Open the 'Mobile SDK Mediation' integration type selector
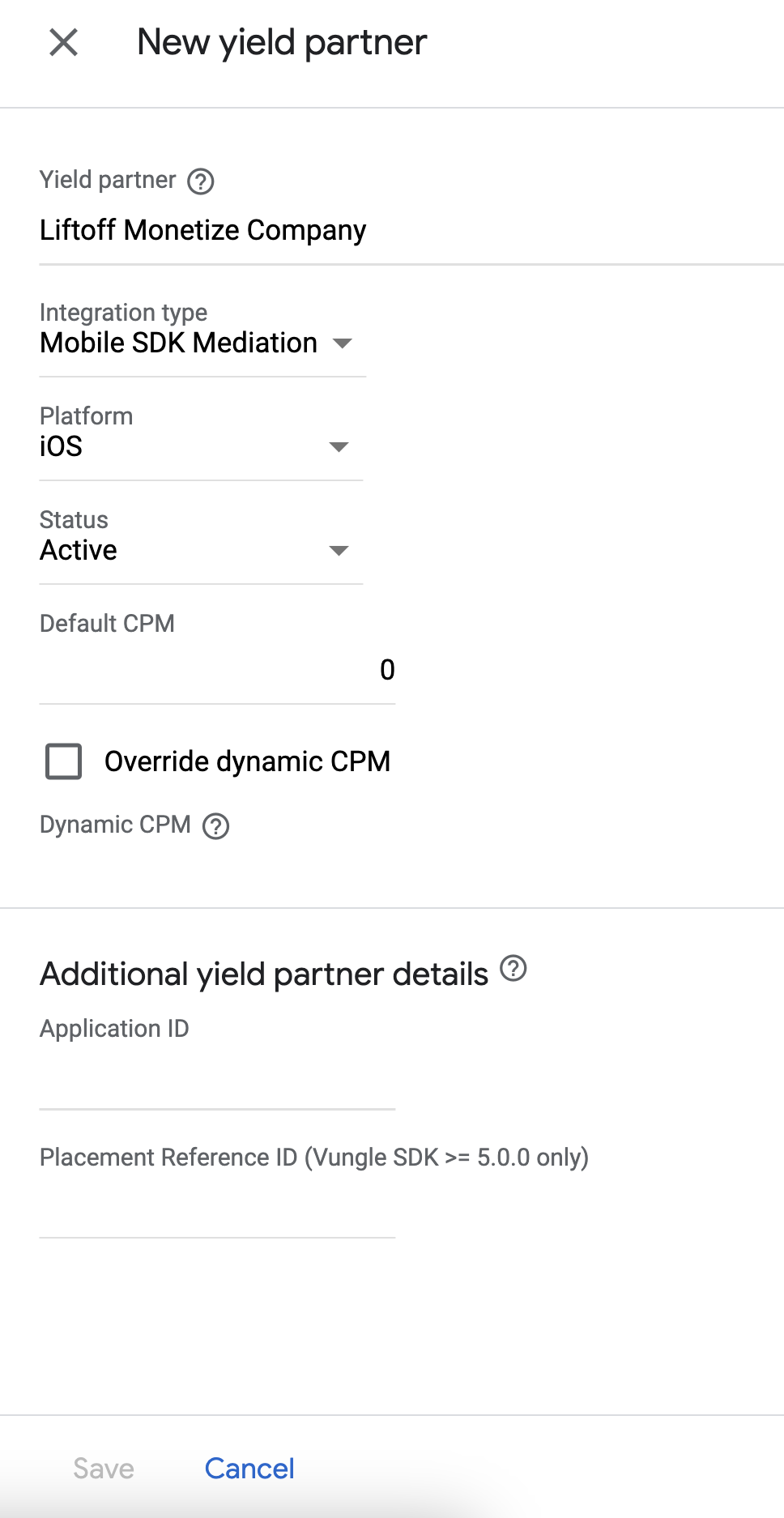Screen dimensions: 784x1518 pos(178,343)
